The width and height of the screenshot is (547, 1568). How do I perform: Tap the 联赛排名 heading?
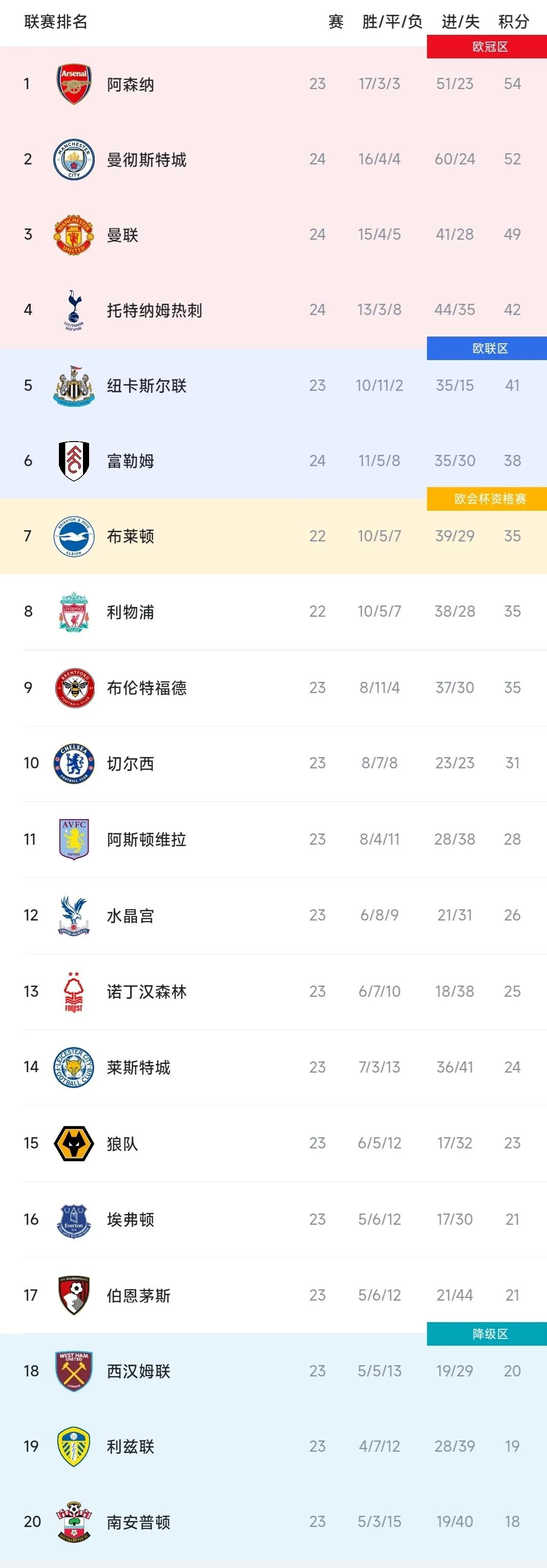pos(56,22)
